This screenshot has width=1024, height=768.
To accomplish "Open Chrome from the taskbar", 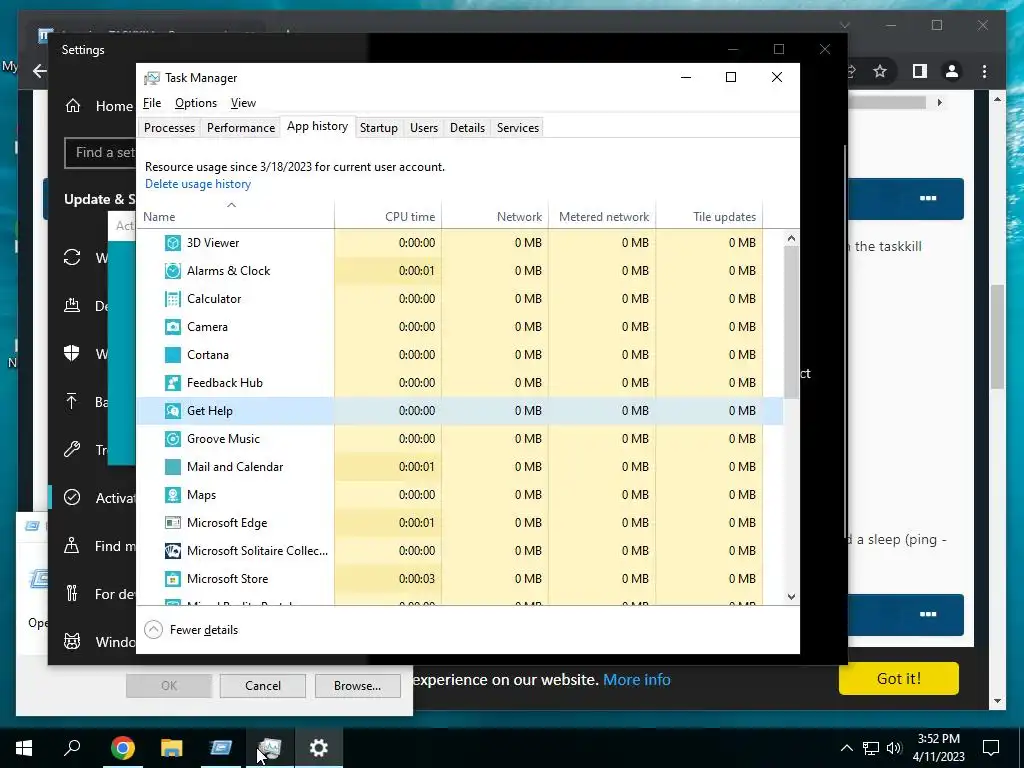I will (x=122, y=748).
